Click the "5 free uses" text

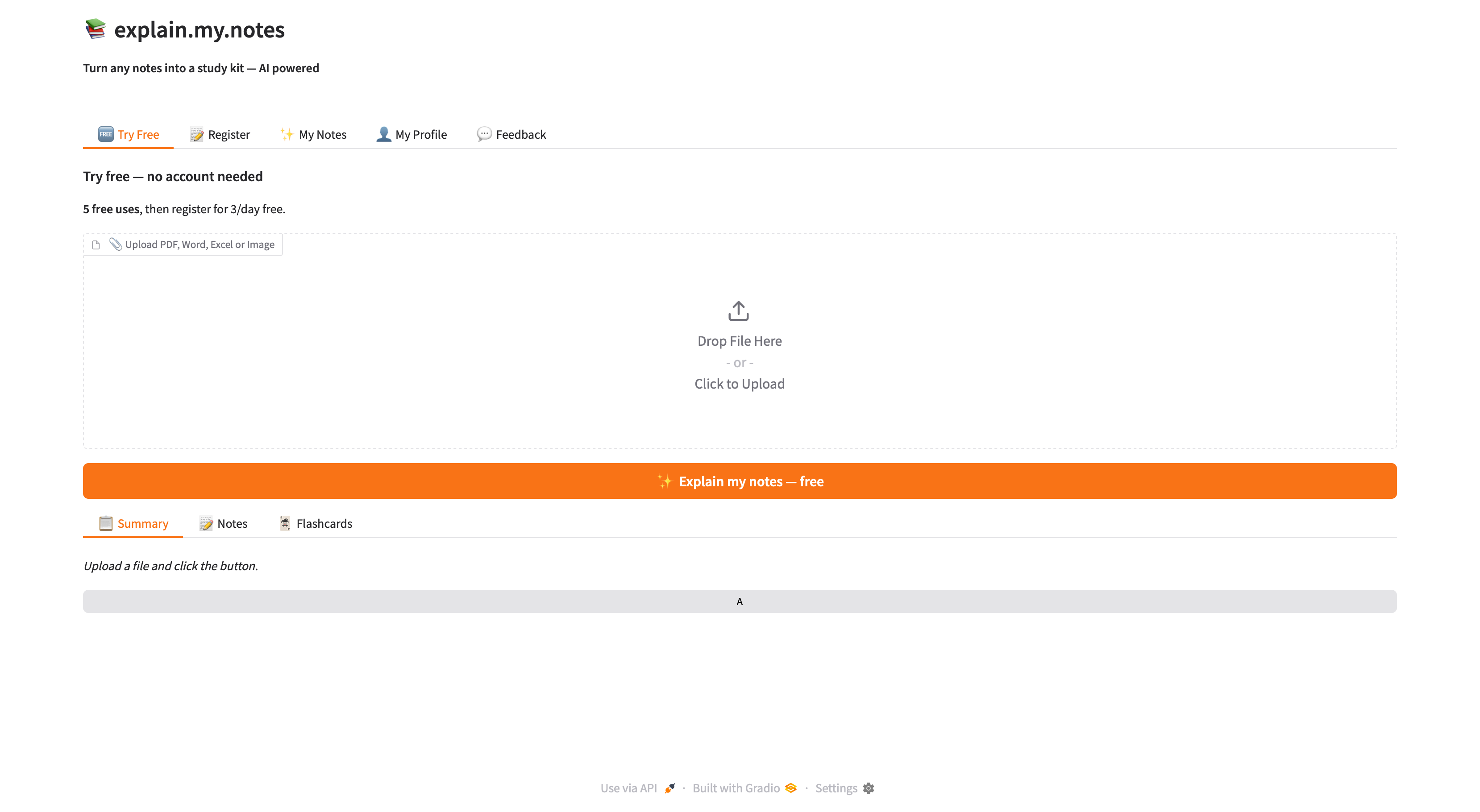pyautogui.click(x=112, y=209)
